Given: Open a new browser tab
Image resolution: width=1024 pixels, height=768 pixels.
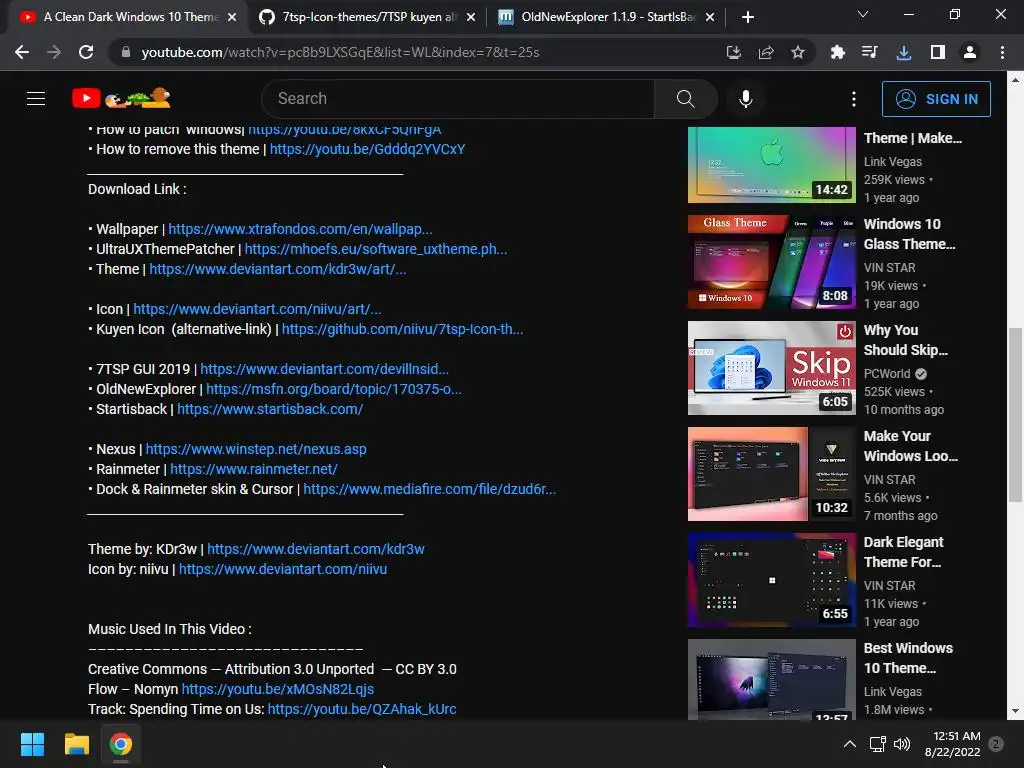Looking at the screenshot, I should tap(748, 17).
